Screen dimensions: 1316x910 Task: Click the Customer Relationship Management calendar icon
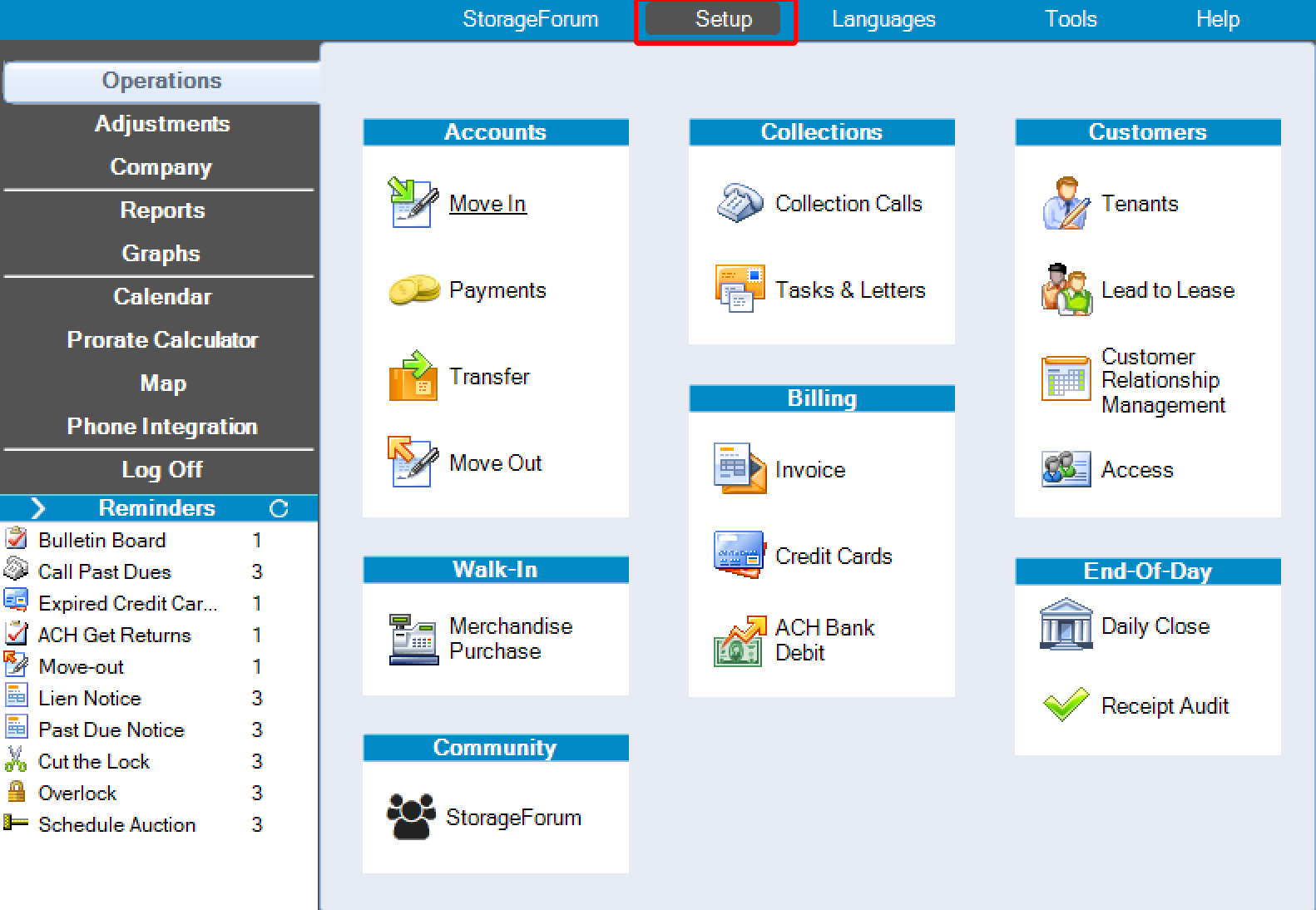(x=1066, y=378)
